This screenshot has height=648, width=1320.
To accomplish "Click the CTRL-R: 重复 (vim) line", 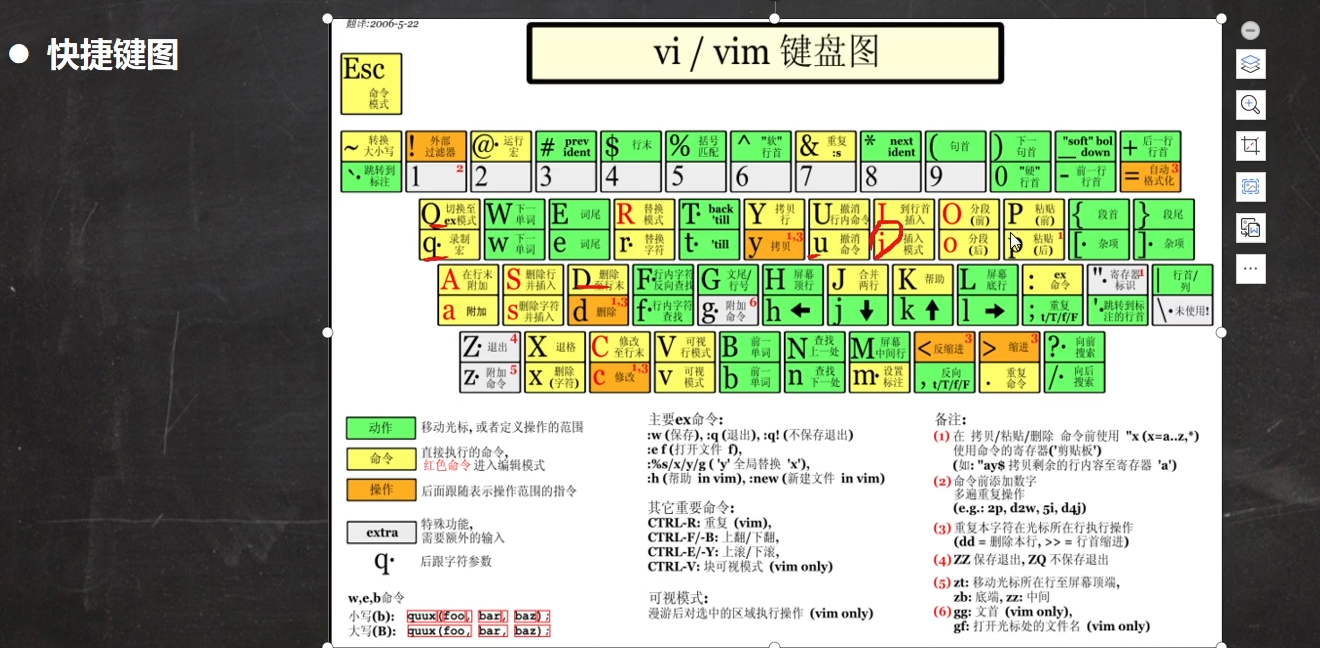I will point(711,523).
